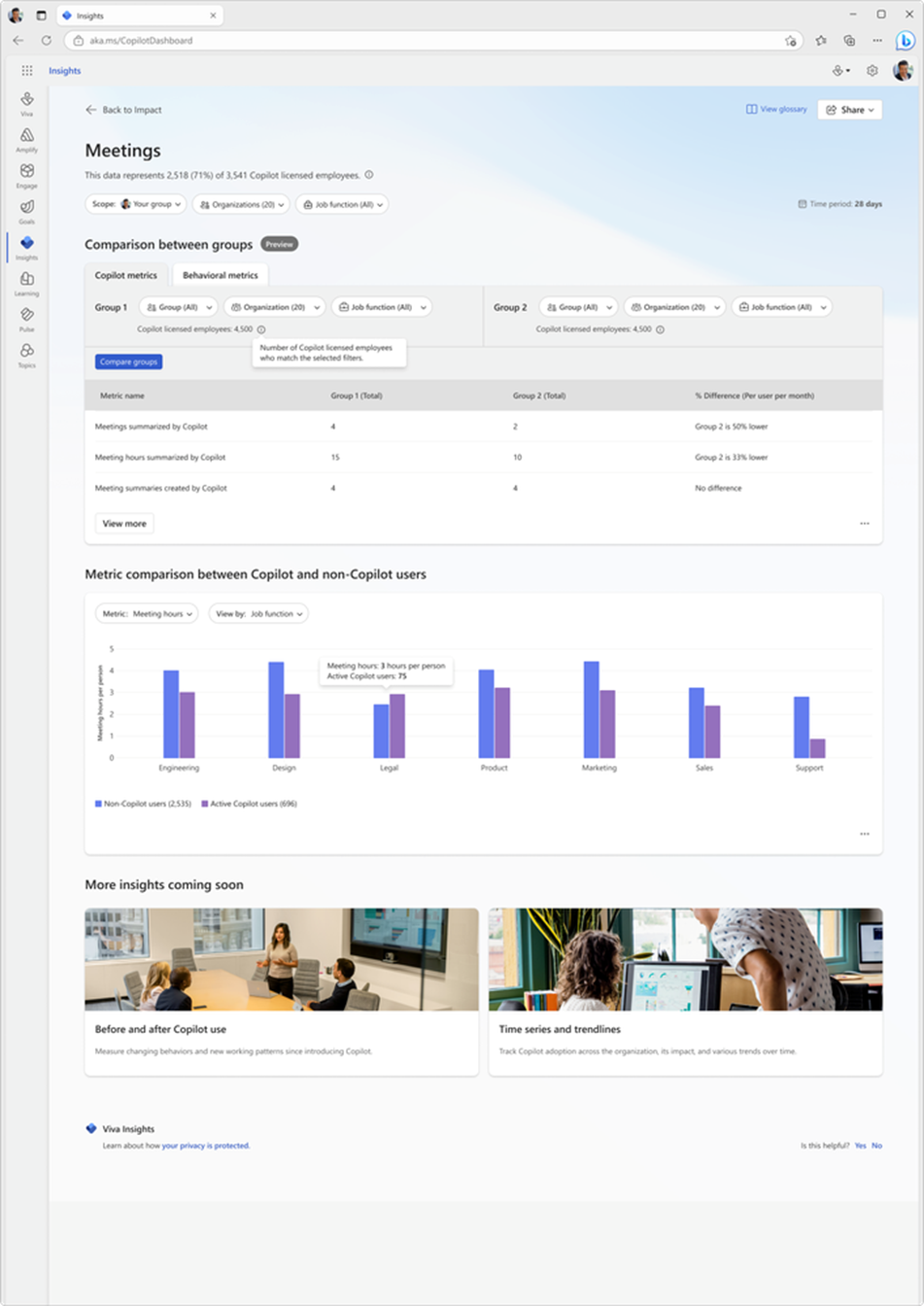The image size is (924, 1306).
Task: Select the Insights browser tab
Action: 139,16
